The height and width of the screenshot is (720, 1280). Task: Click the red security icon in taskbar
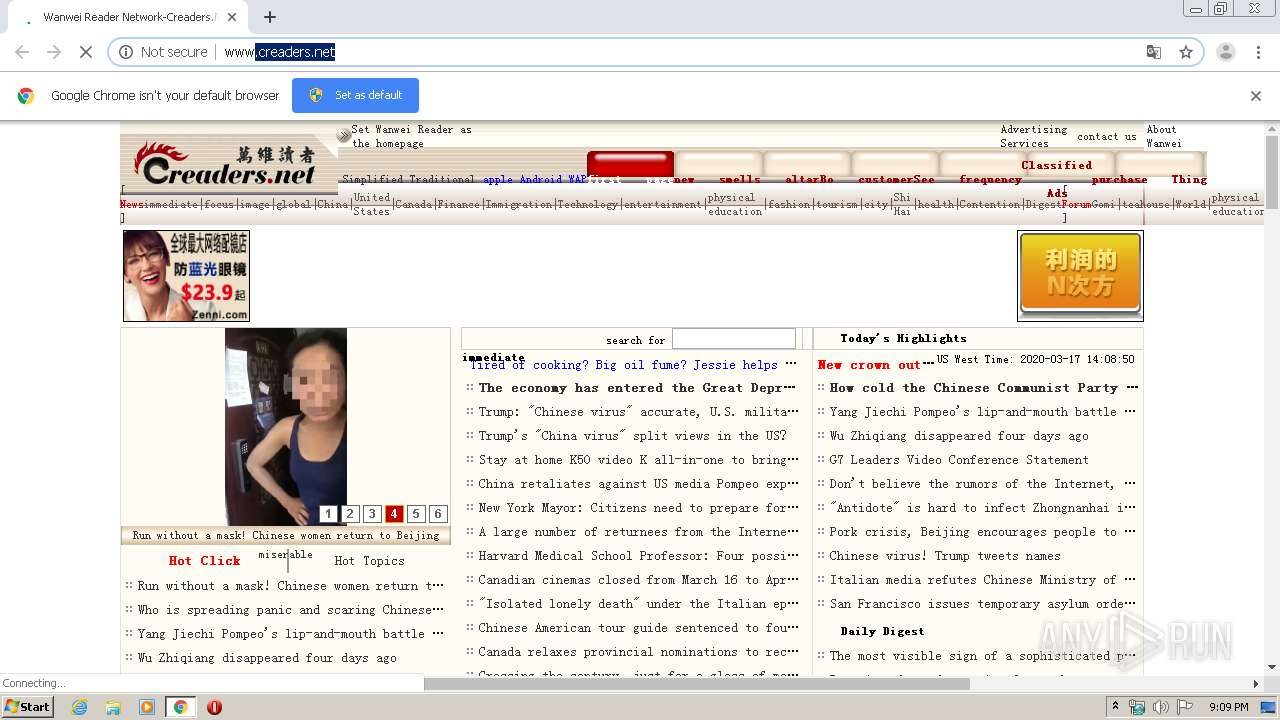coord(214,707)
